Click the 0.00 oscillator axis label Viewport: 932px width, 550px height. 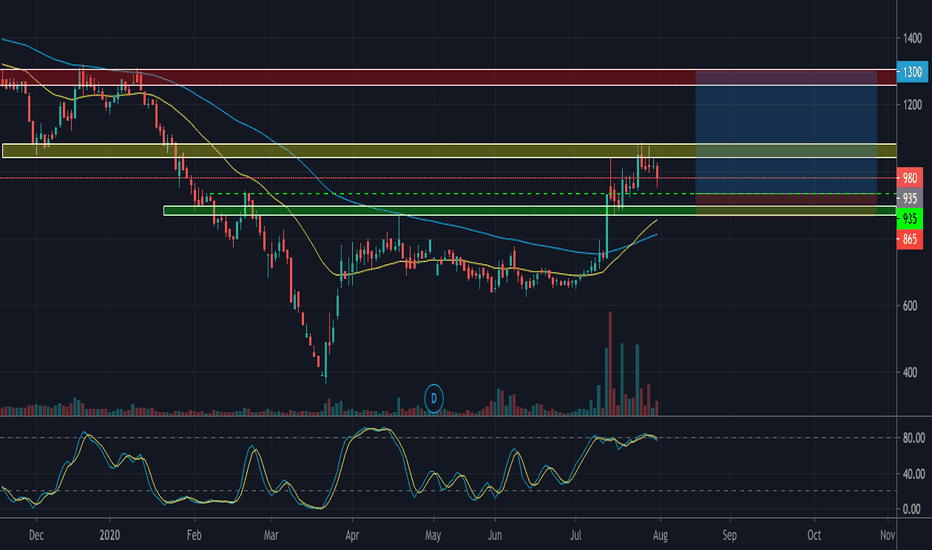click(x=912, y=509)
